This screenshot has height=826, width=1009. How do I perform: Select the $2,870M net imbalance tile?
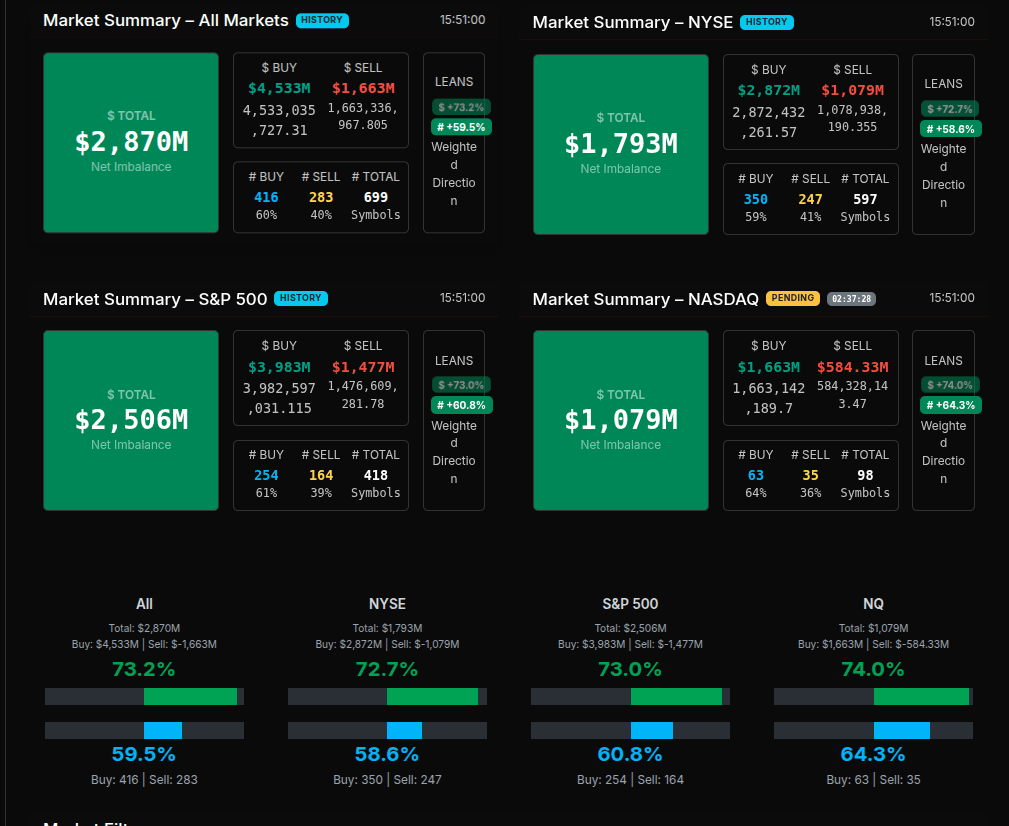(x=131, y=143)
